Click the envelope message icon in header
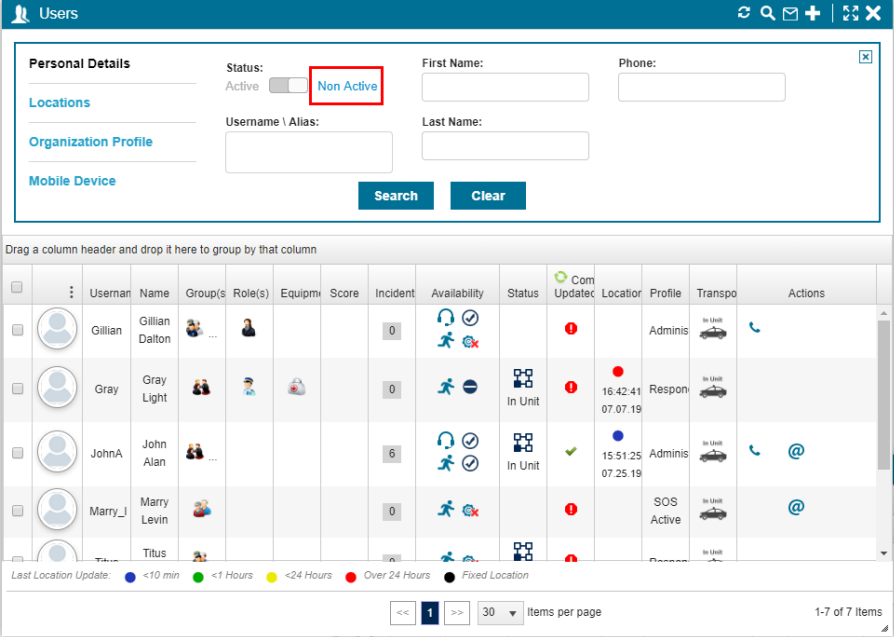 point(790,14)
